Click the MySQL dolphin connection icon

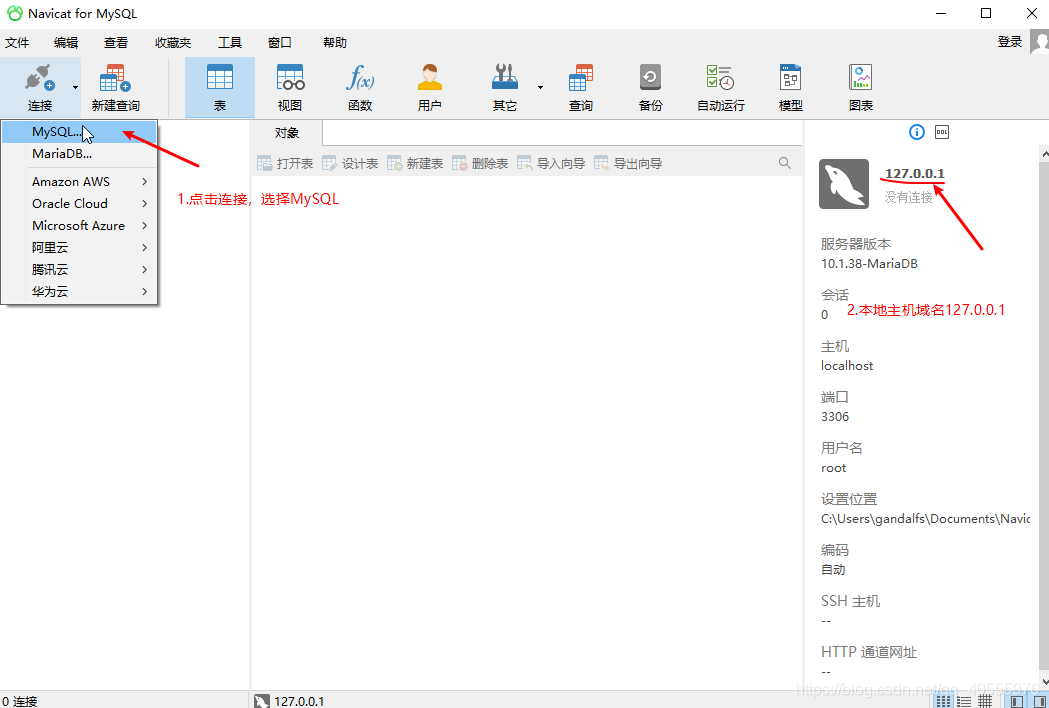click(x=844, y=184)
